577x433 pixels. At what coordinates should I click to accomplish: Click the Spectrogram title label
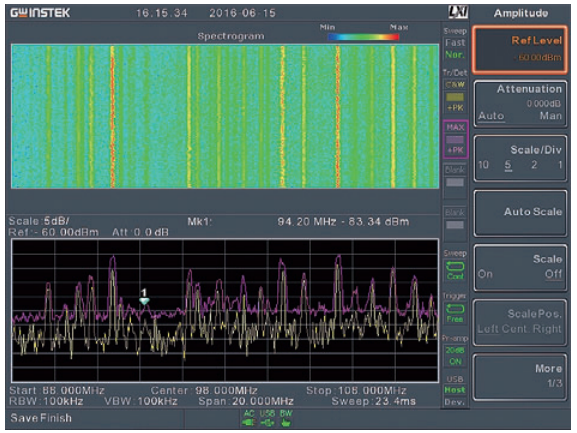tap(231, 36)
